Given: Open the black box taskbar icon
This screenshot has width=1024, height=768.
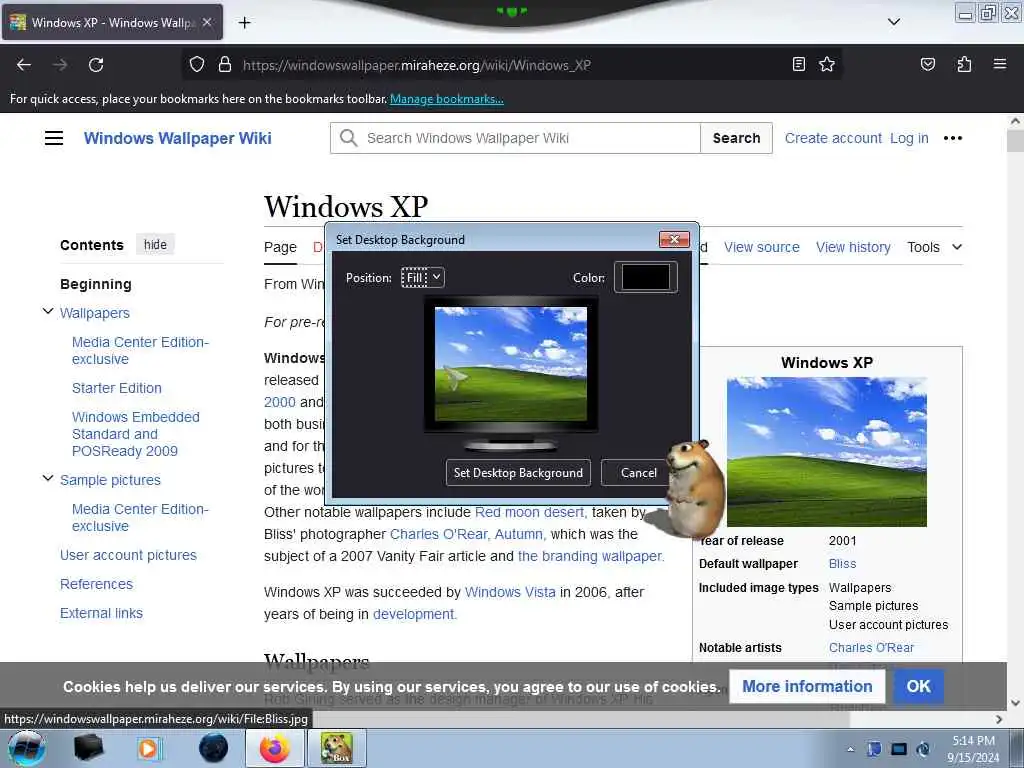Looking at the screenshot, I should click(89, 748).
